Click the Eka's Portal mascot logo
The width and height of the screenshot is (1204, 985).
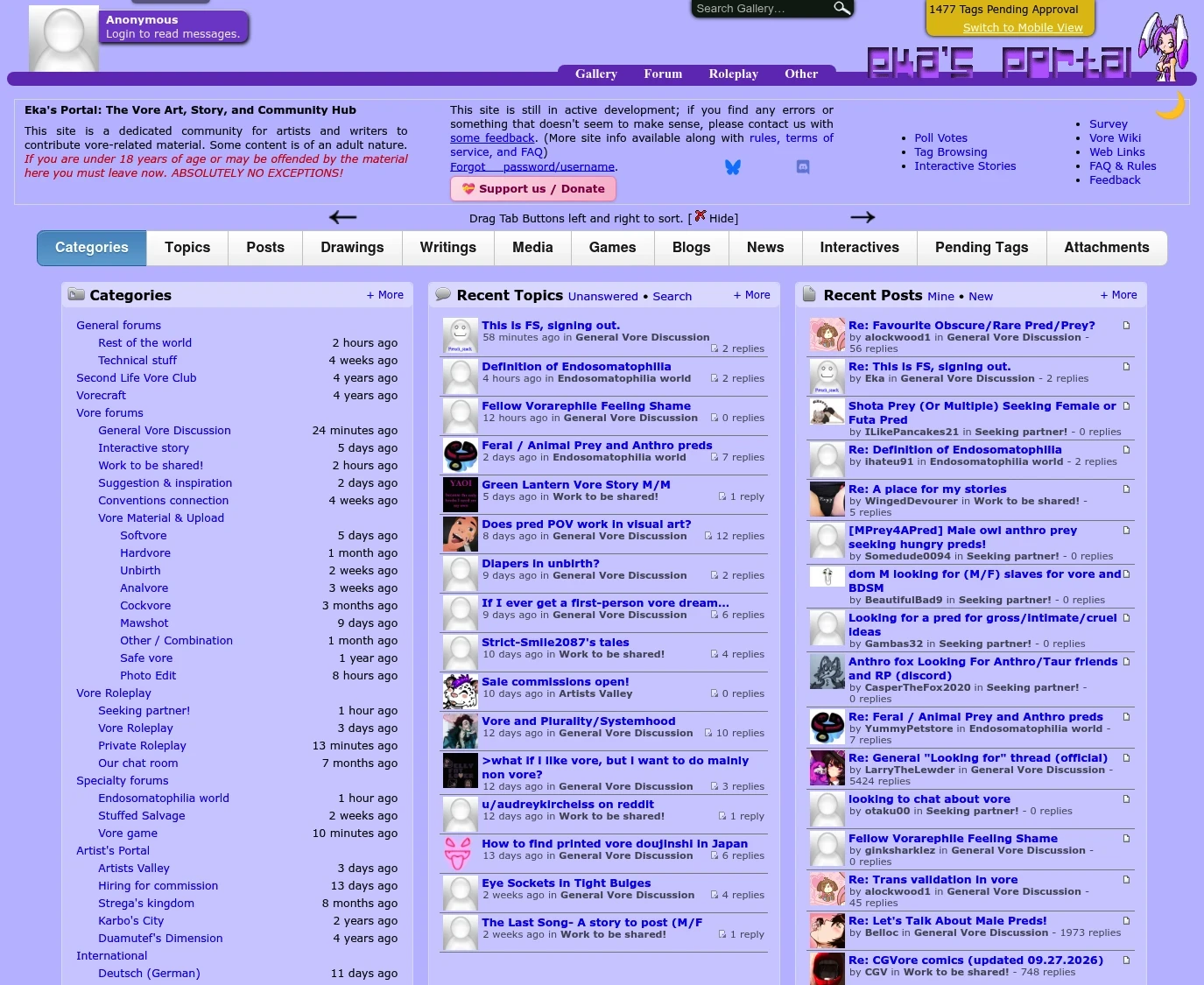click(1163, 46)
